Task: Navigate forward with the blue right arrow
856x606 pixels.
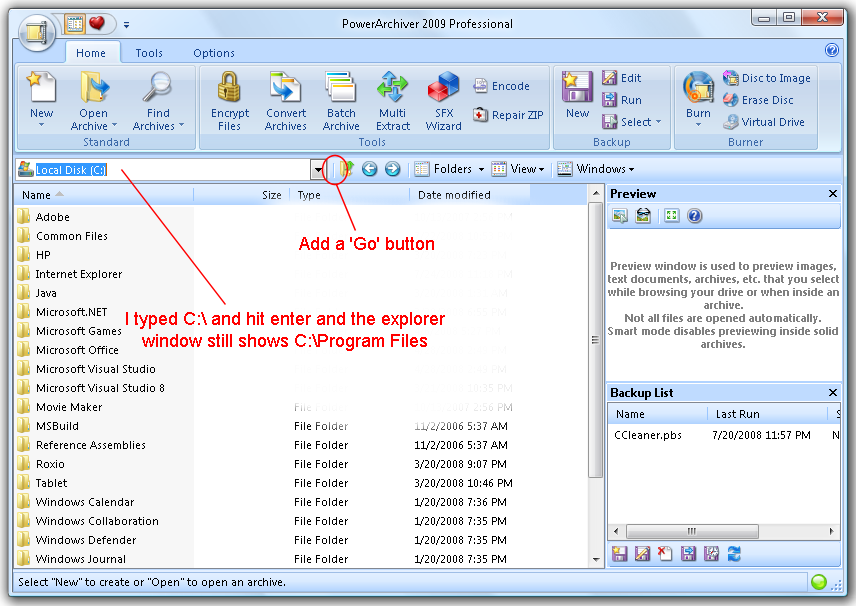Action: (392, 169)
